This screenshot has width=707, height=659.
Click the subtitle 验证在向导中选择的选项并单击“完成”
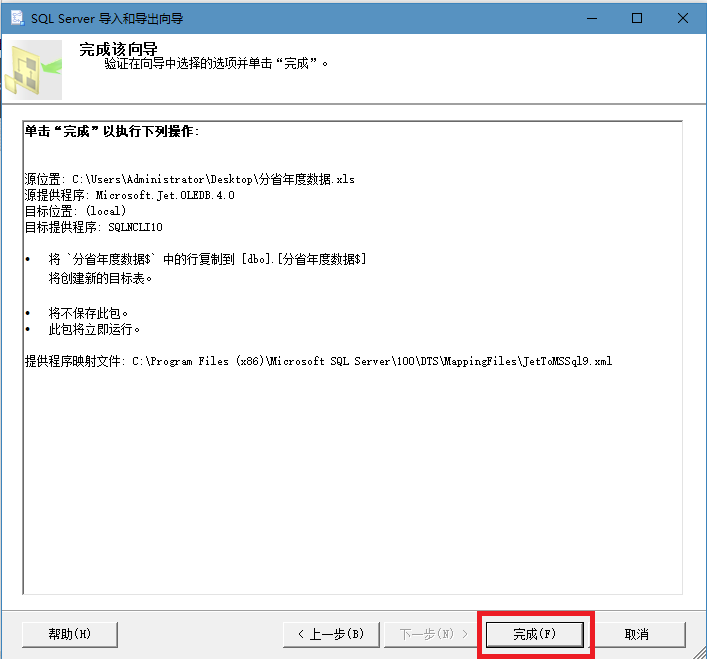(x=216, y=64)
